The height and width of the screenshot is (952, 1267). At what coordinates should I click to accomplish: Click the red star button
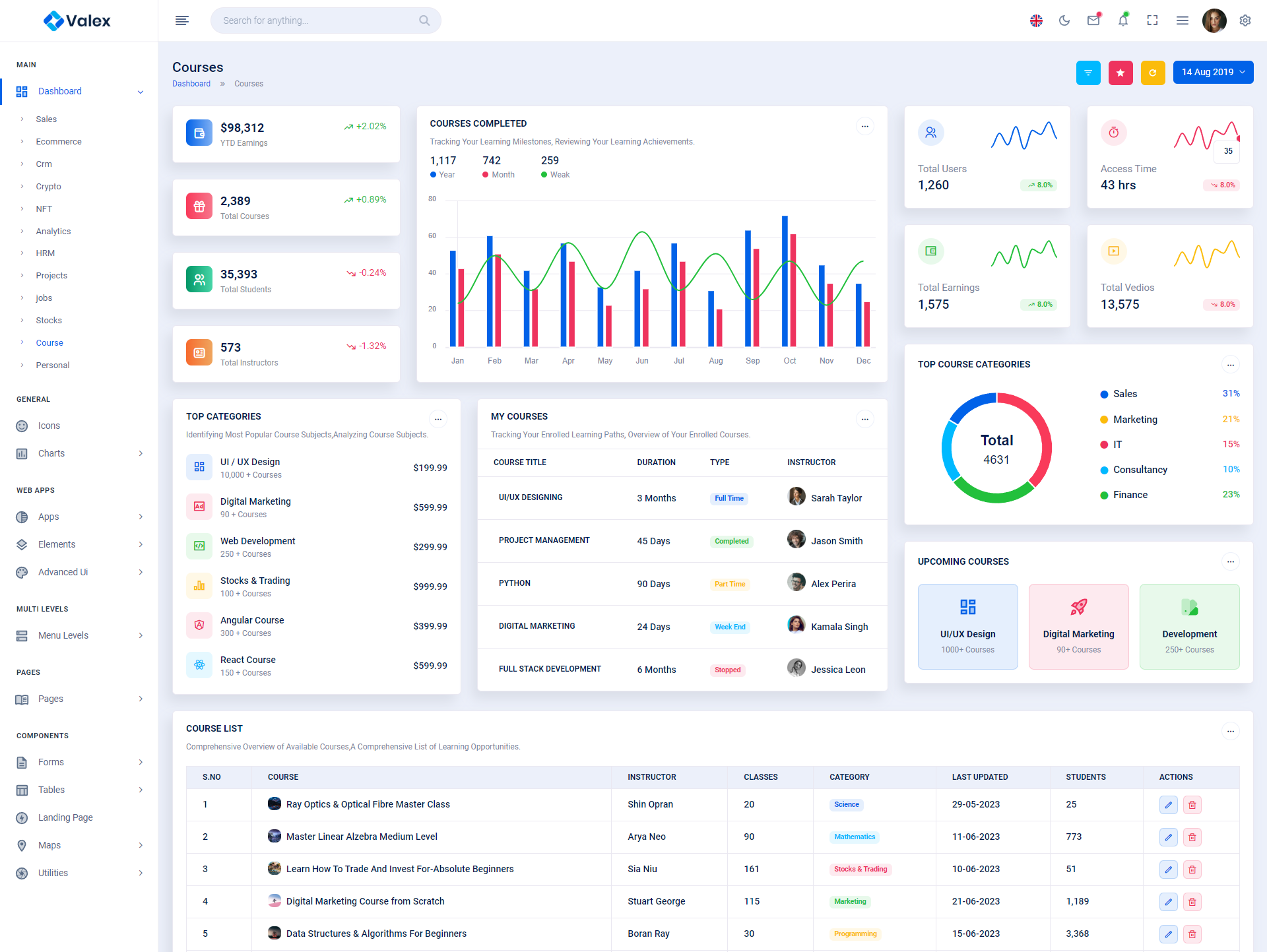[x=1120, y=73]
